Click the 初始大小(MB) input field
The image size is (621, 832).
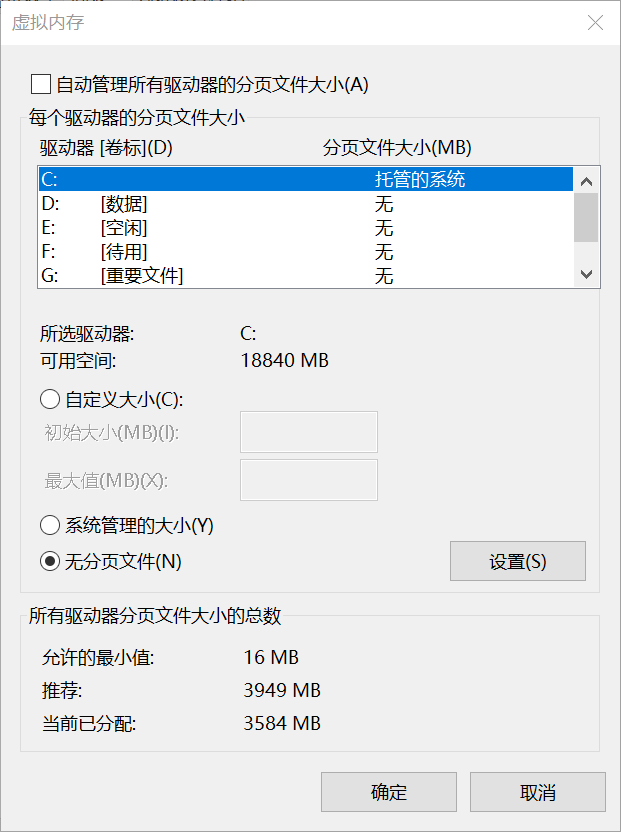click(309, 432)
